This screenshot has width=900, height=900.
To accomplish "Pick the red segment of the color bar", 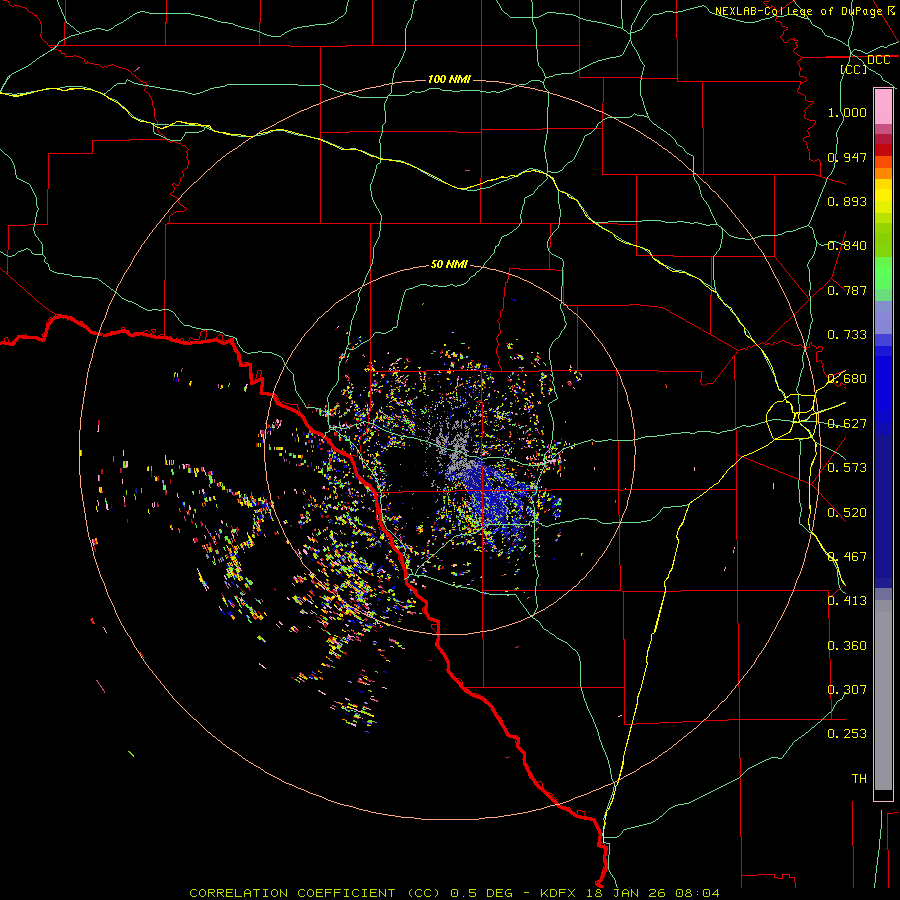I will pyautogui.click(x=883, y=150).
